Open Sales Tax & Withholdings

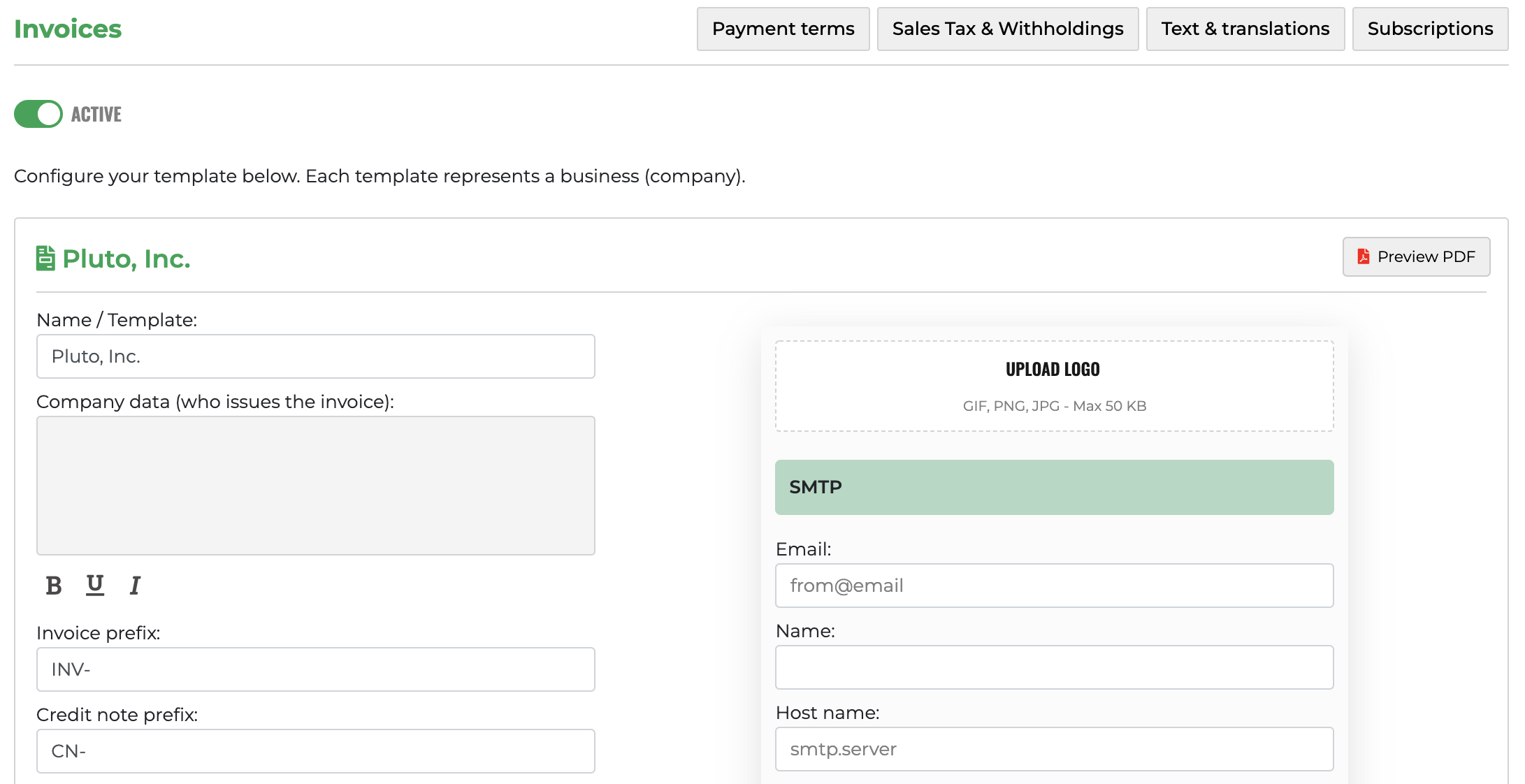pos(1007,29)
